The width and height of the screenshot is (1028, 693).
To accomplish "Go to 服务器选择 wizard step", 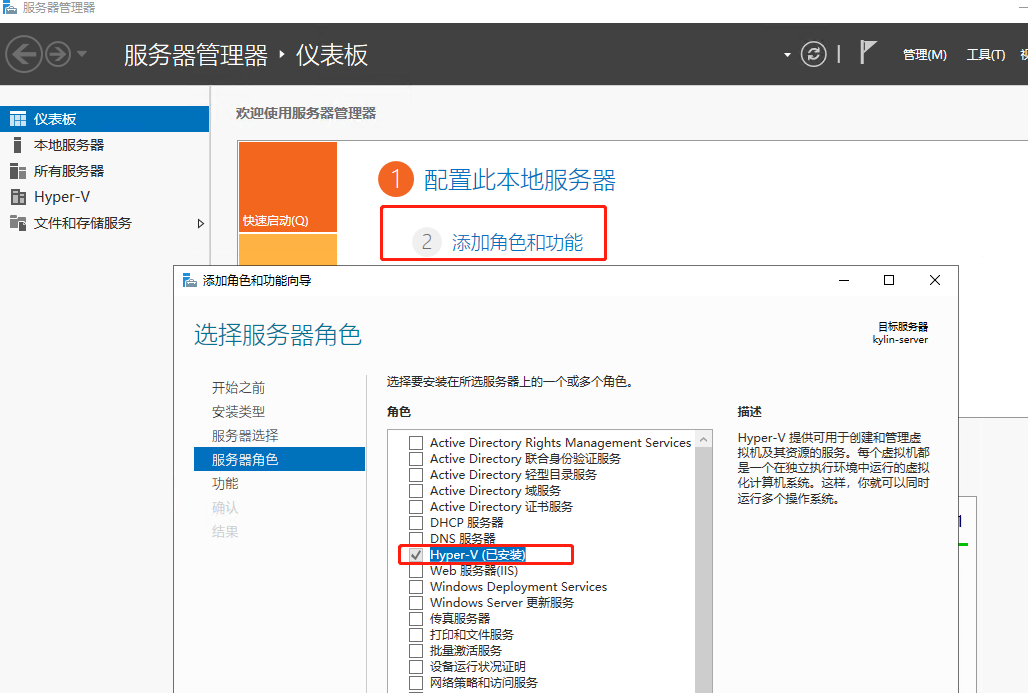I will pyautogui.click(x=245, y=436).
